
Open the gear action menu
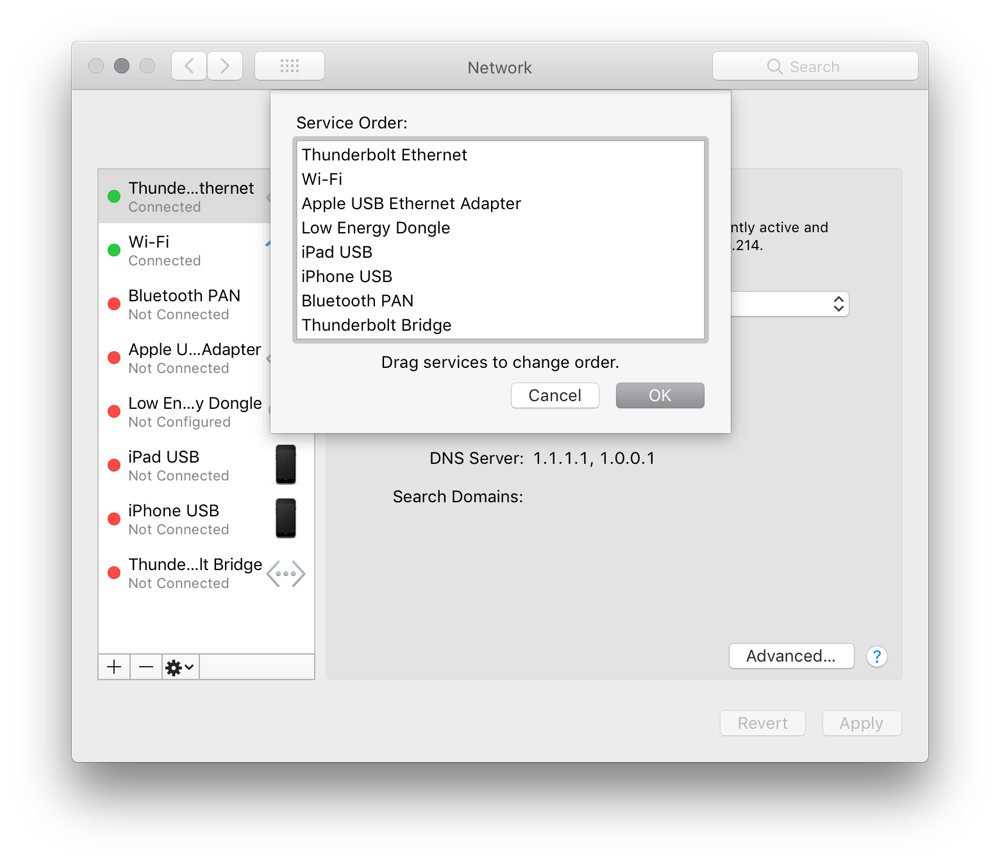[x=180, y=667]
